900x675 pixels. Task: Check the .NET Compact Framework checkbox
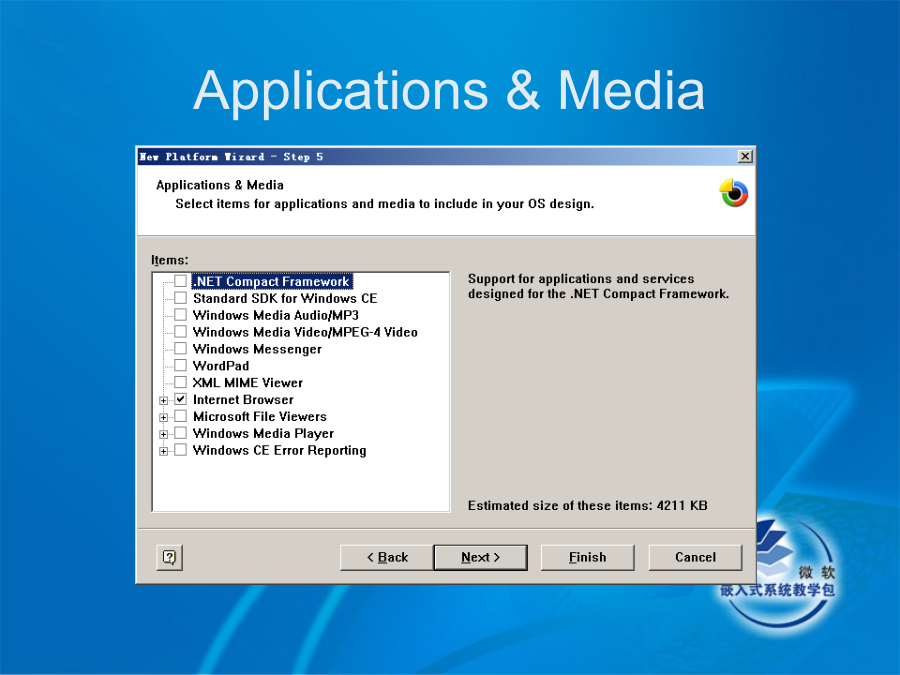(x=180, y=281)
